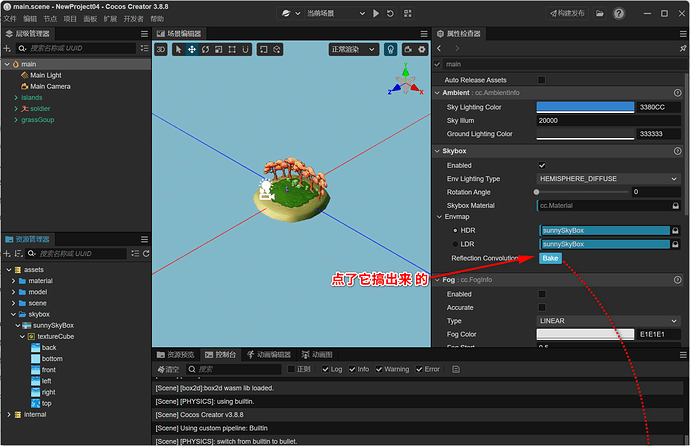Go back in inspector history

(x=439, y=48)
